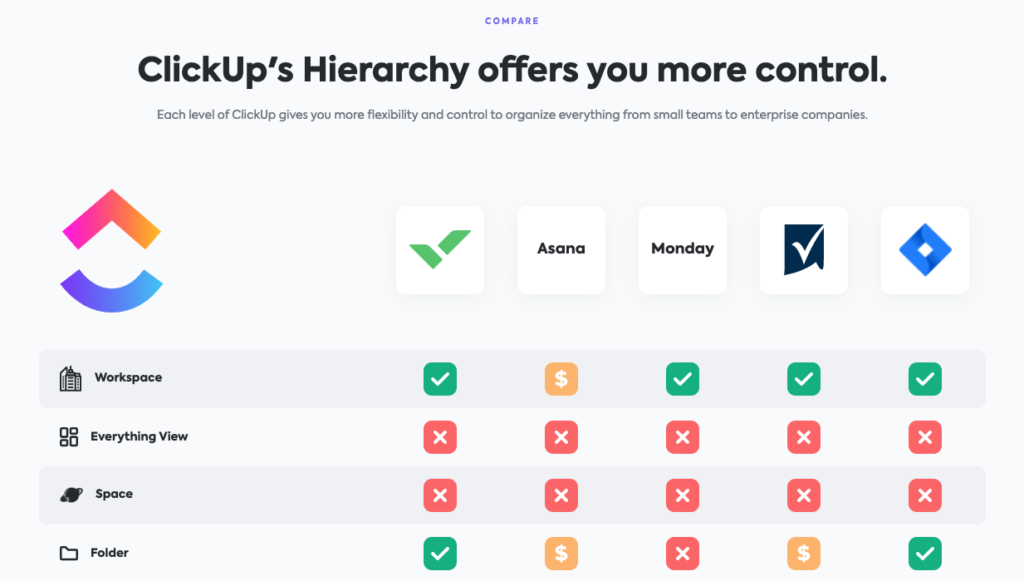1024x581 pixels.
Task: Click Jira's red X in Everything View row
Action: (925, 437)
